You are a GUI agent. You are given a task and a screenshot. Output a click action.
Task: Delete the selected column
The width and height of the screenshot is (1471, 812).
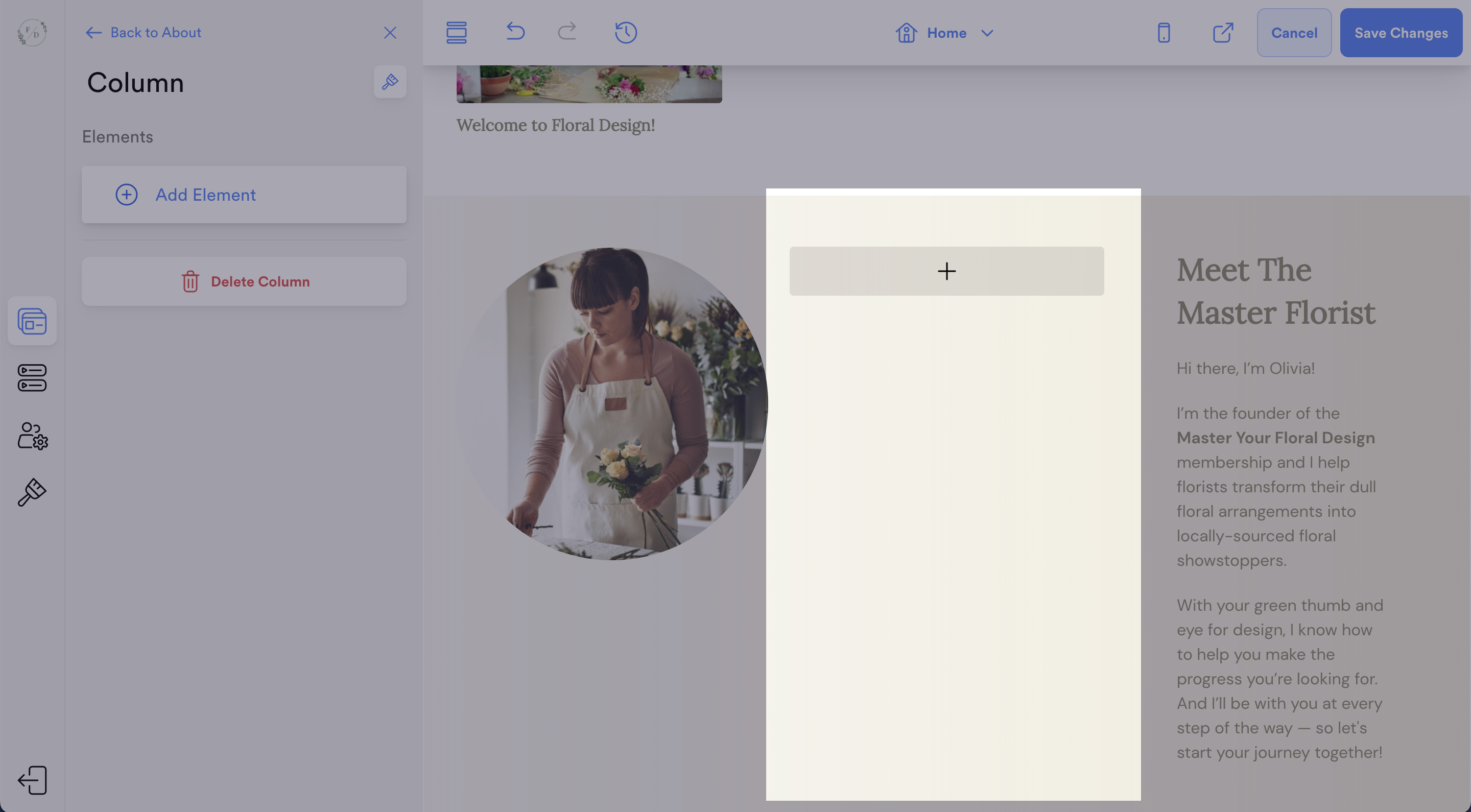(244, 281)
